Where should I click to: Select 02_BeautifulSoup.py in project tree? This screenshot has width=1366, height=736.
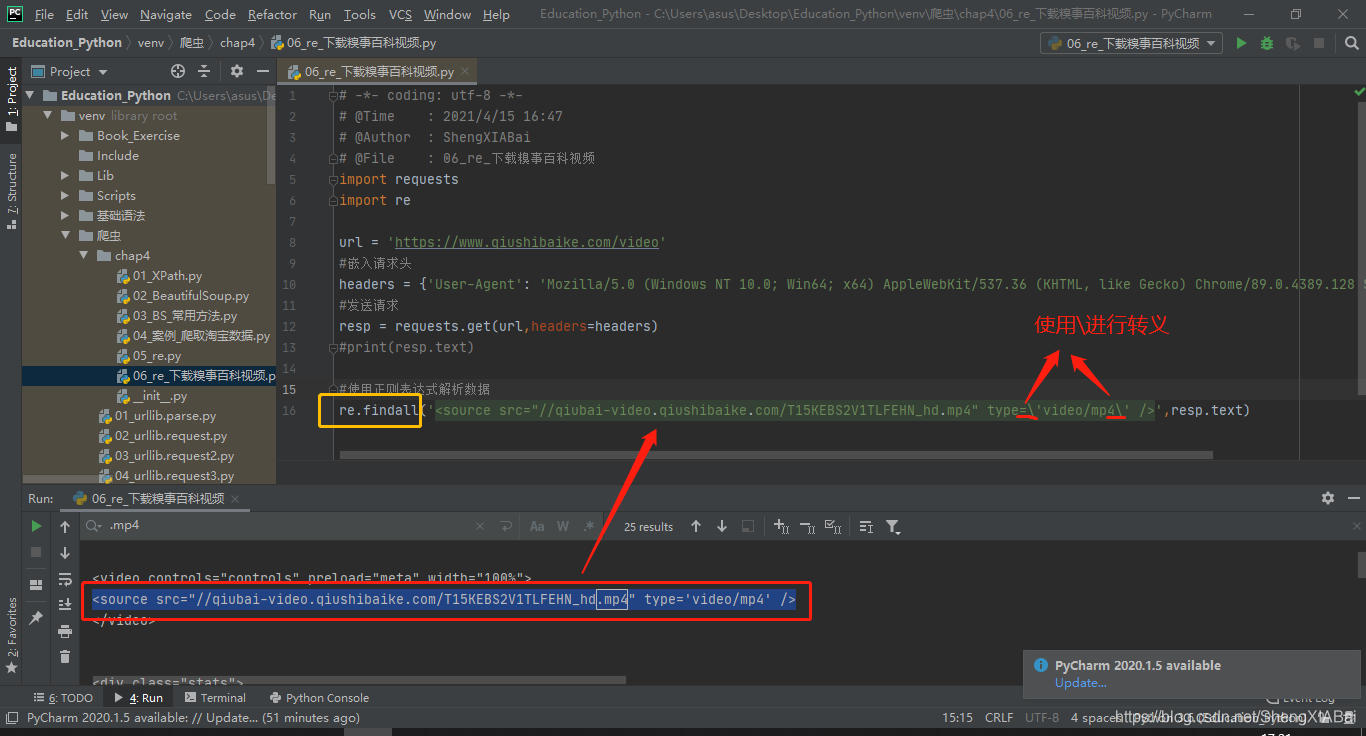click(x=190, y=295)
